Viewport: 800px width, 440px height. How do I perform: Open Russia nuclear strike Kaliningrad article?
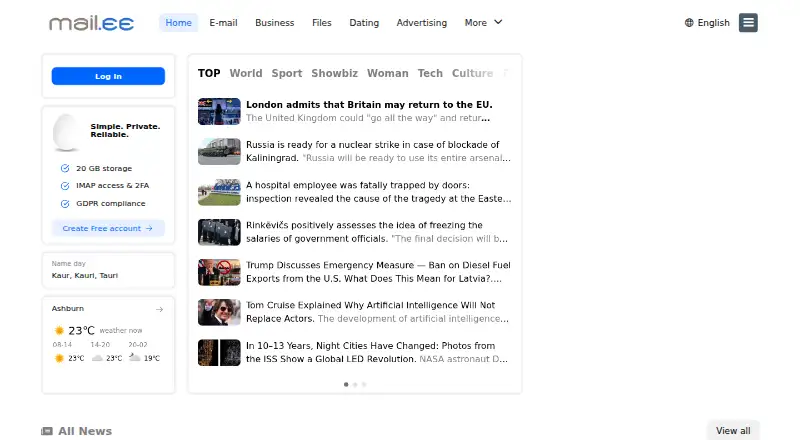click(x=379, y=151)
